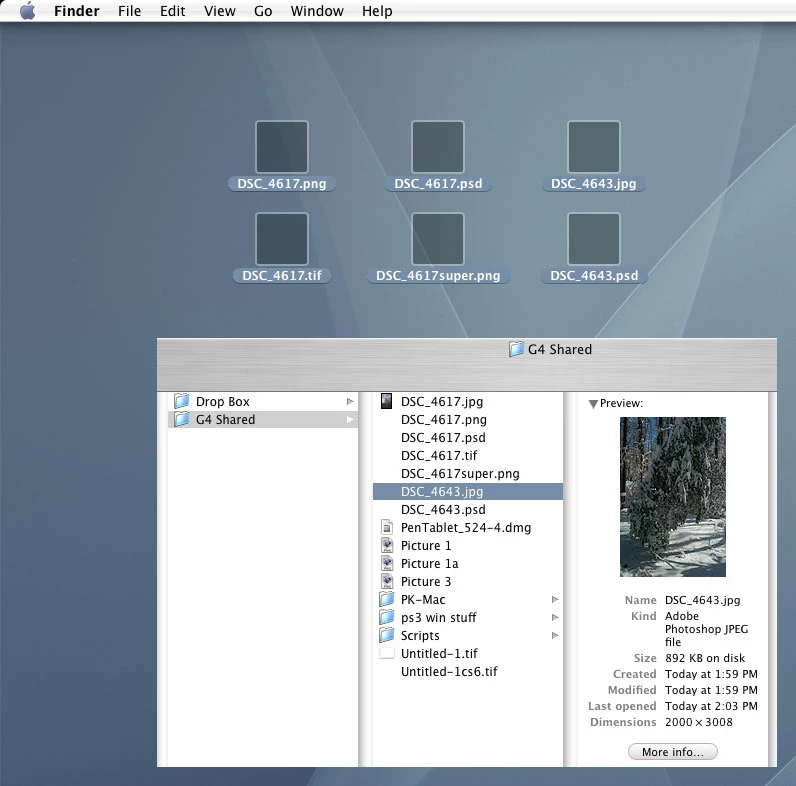Expand PK-Mac folder arrow
Image resolution: width=796 pixels, height=786 pixels.
click(555, 600)
